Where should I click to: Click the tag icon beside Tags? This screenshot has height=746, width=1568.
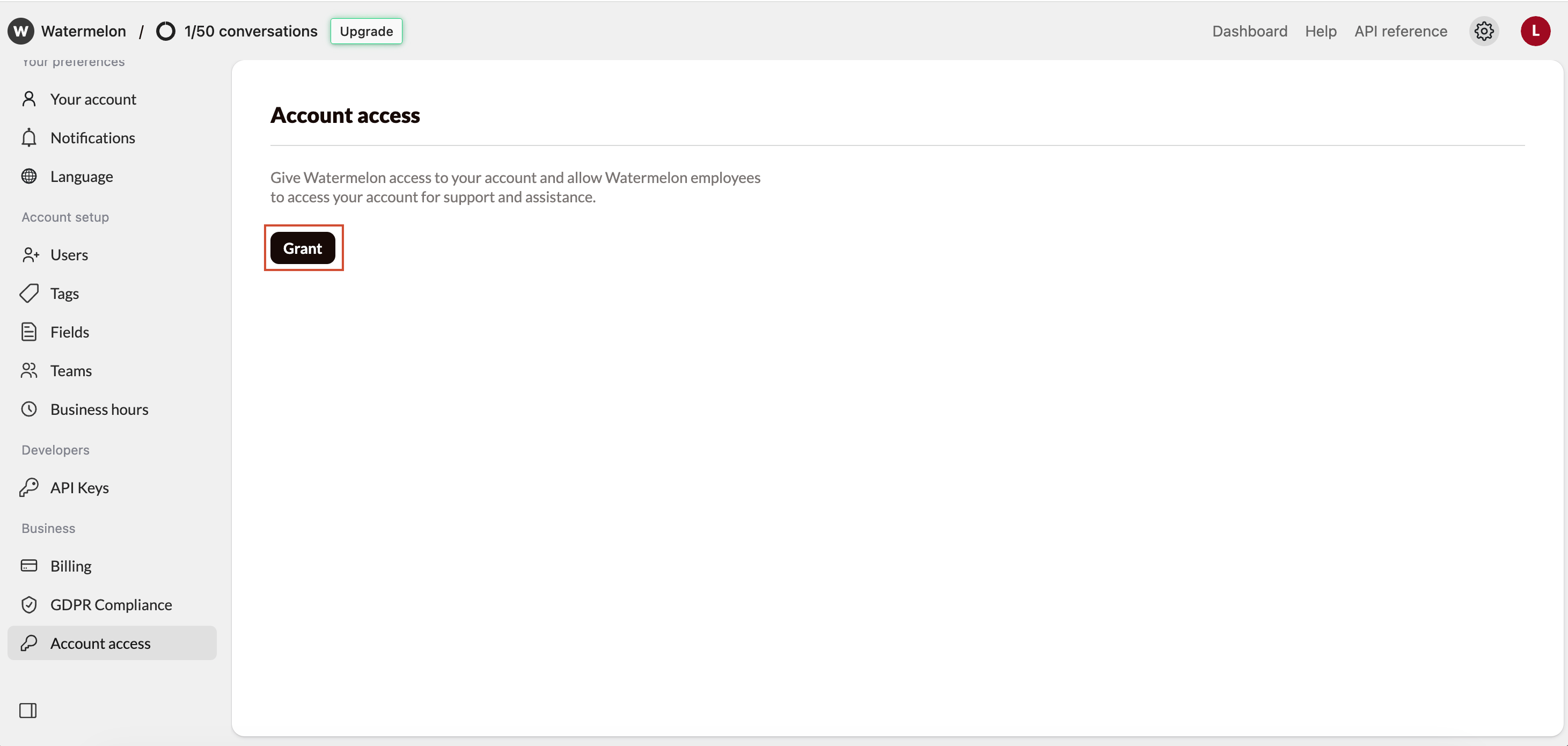28,294
